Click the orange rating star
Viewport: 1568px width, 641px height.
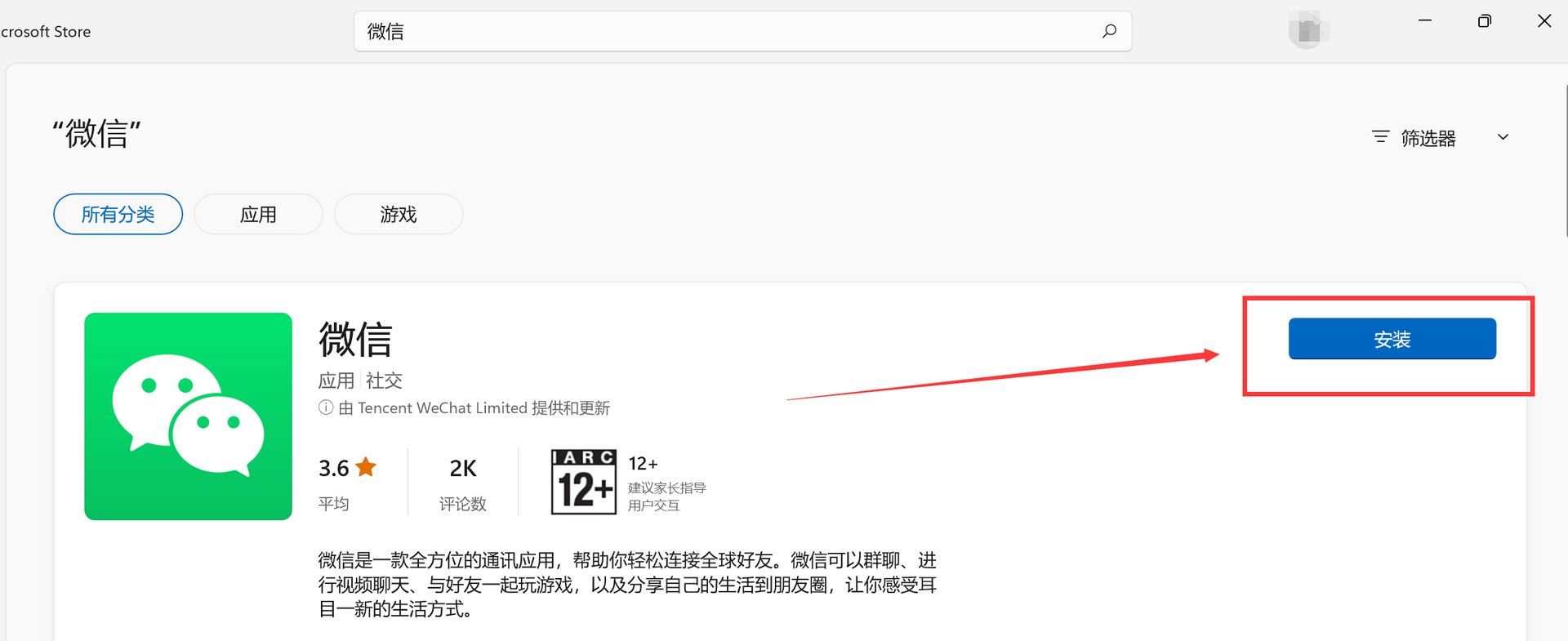(x=366, y=467)
